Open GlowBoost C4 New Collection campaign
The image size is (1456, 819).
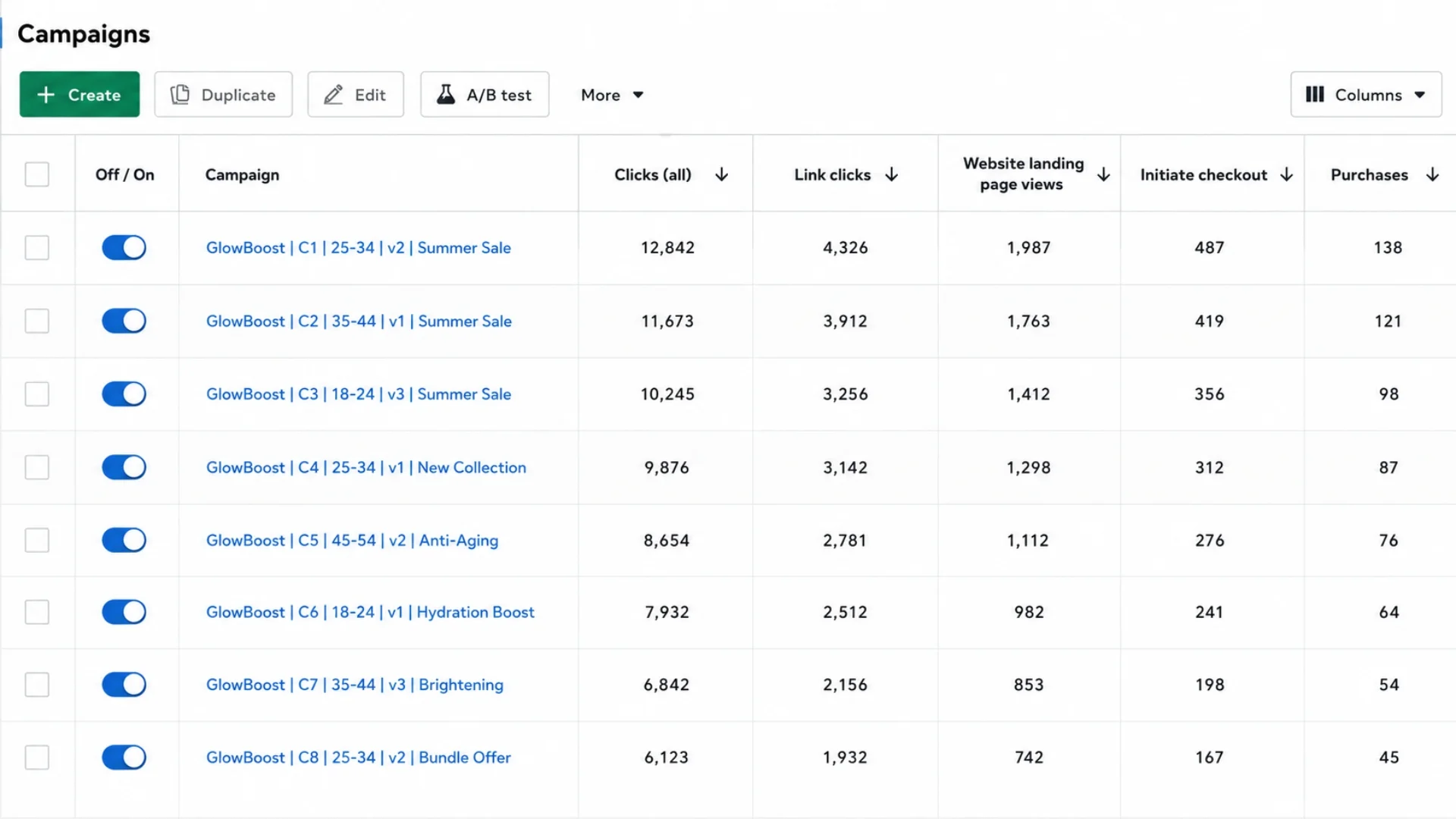coord(366,468)
